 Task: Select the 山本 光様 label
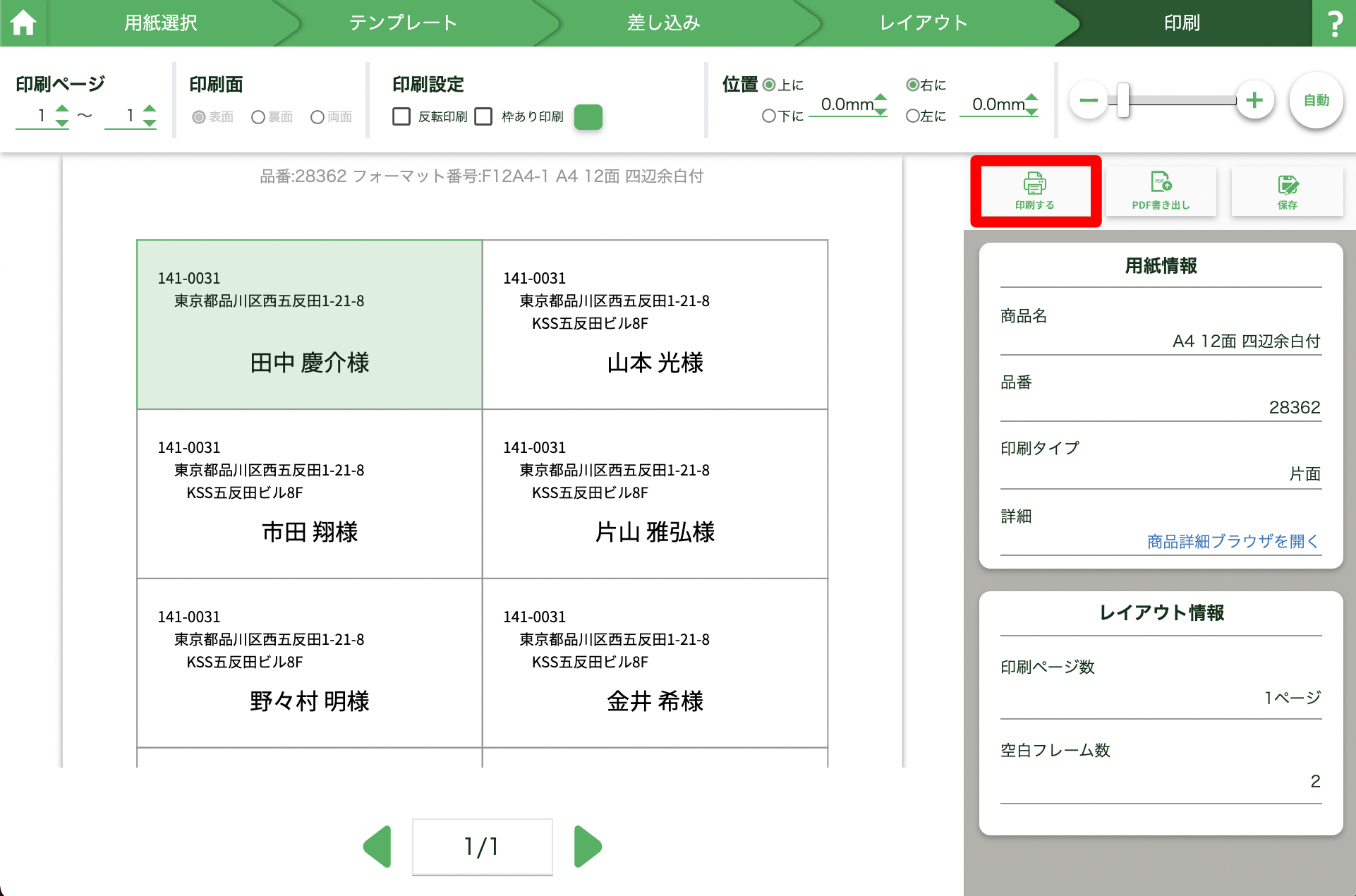coord(655,325)
